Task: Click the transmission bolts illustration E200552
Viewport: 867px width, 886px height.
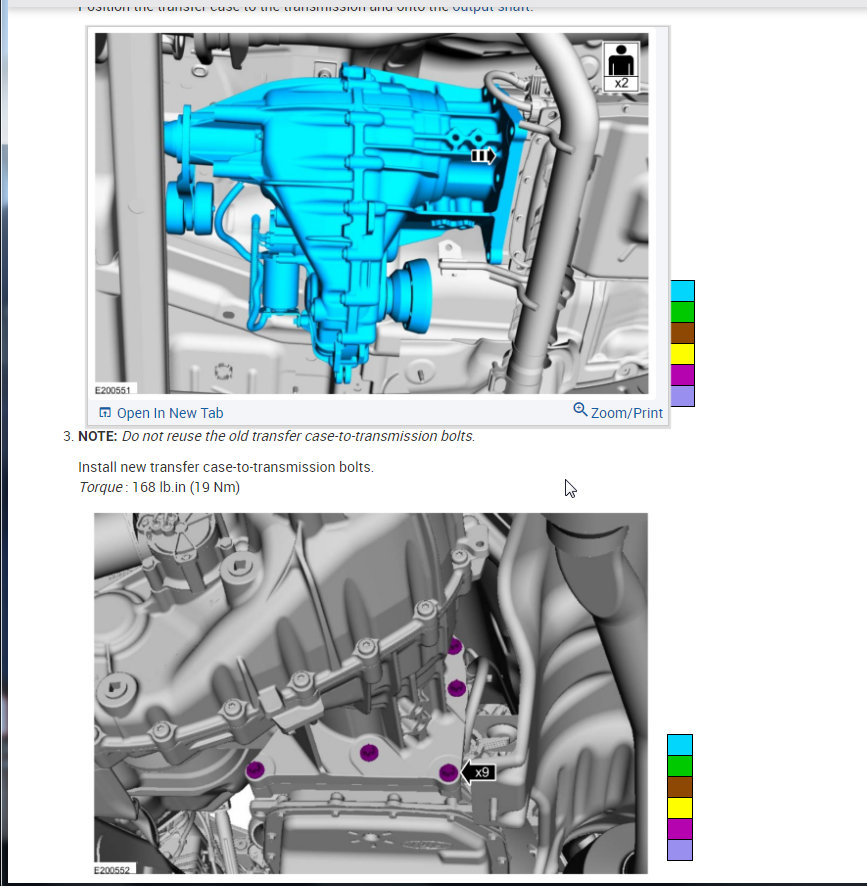Action: 371,693
